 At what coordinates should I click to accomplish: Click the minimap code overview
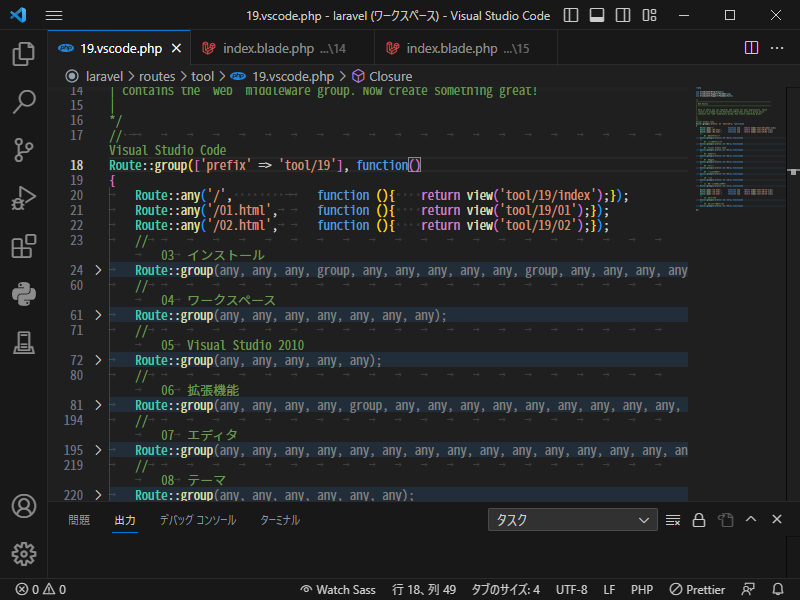(740, 148)
